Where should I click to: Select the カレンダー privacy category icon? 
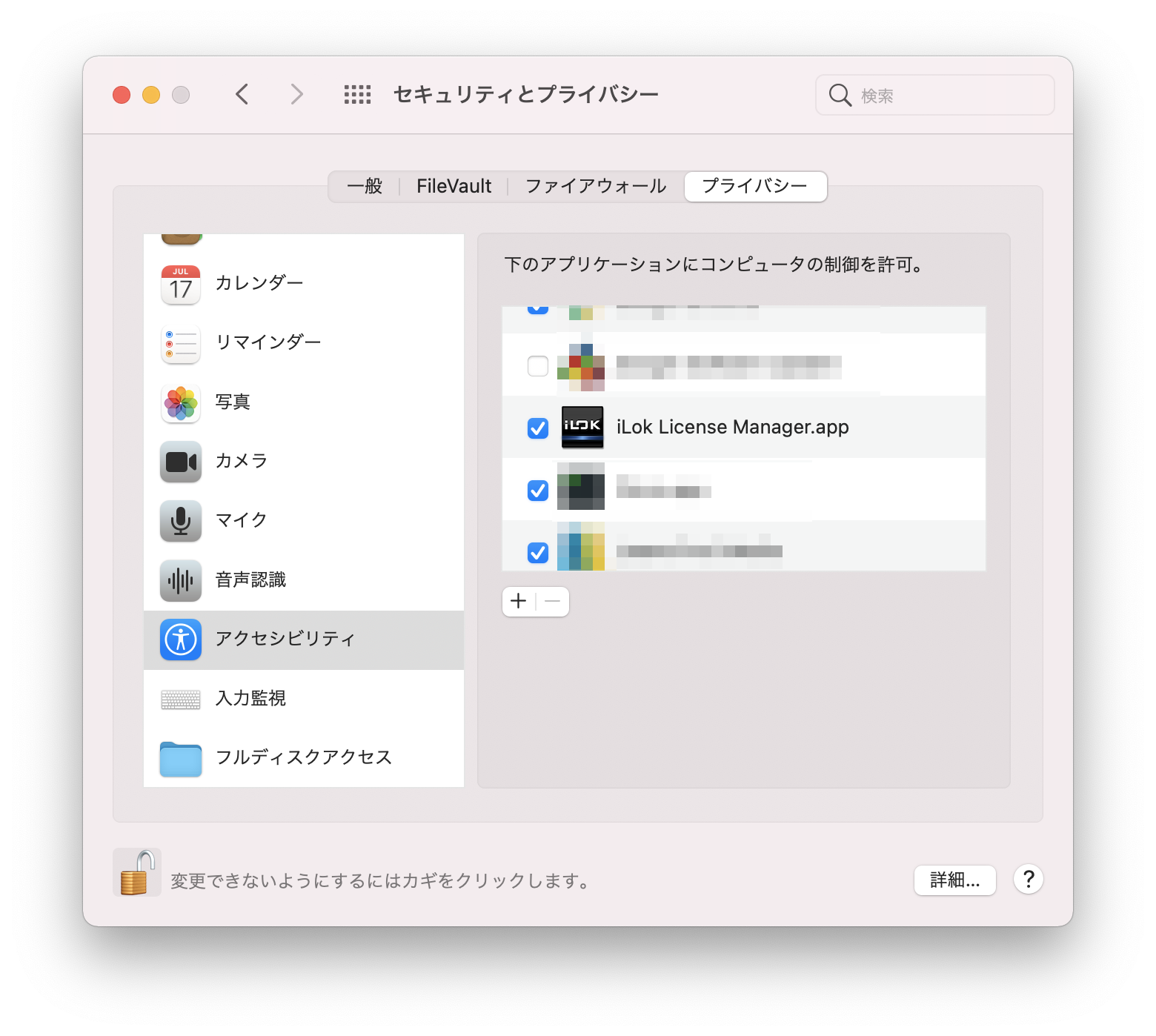179,284
